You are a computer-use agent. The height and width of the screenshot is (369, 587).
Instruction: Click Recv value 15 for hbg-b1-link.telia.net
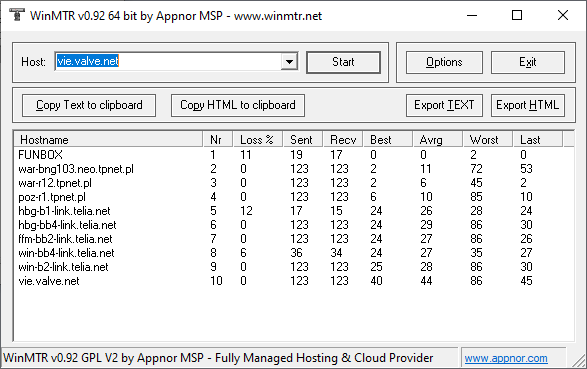[x=337, y=211]
